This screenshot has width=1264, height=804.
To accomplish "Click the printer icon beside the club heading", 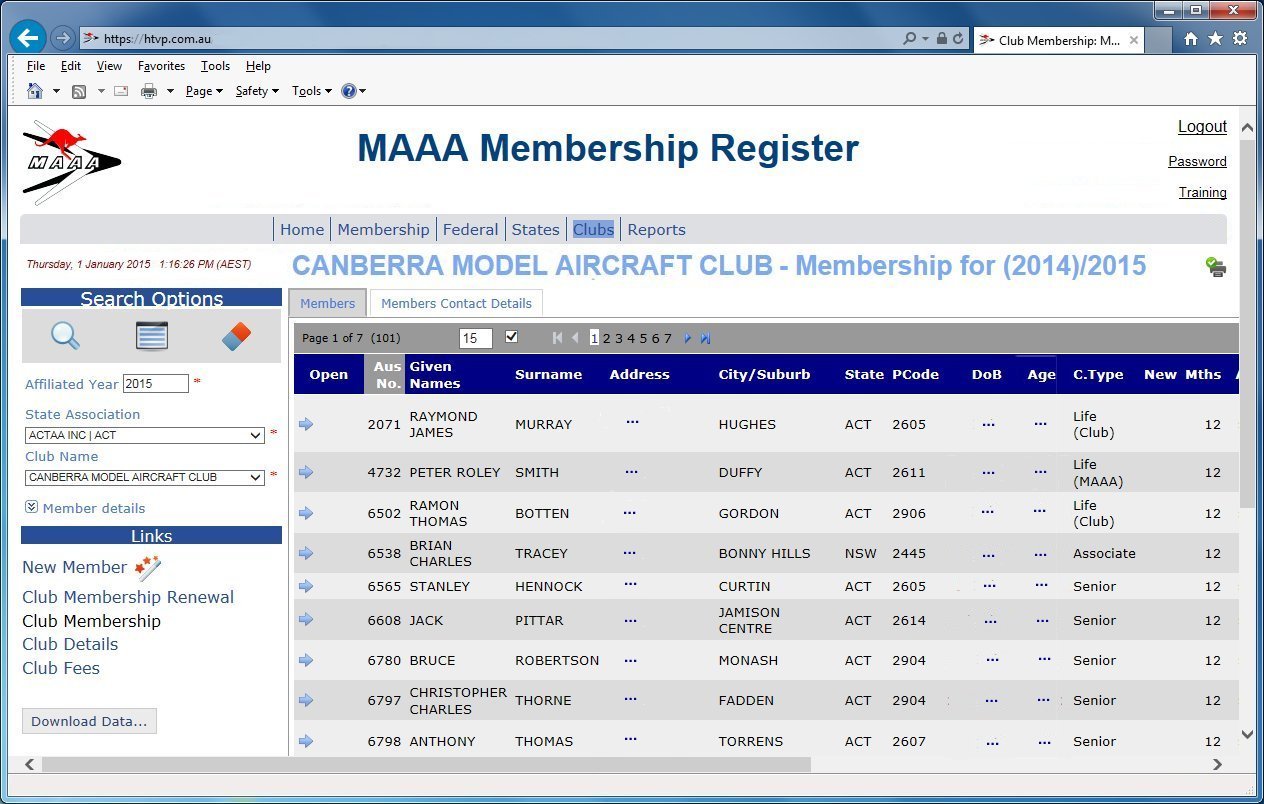I will (1216, 267).
